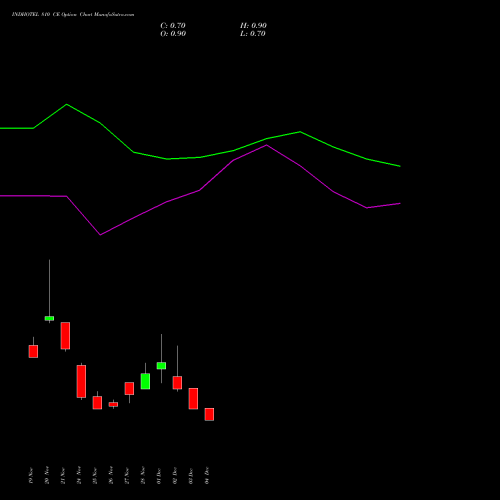Click the '21 Nov' date label

point(63,476)
